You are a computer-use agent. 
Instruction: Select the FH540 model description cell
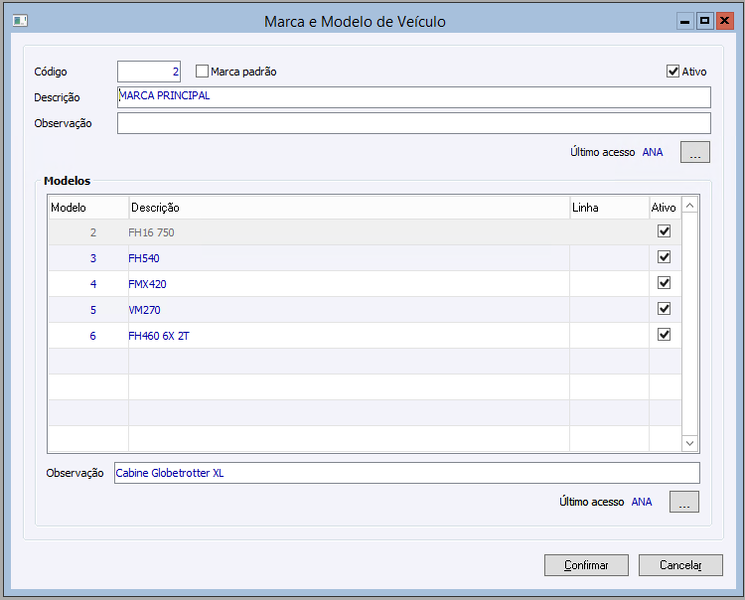coord(349,258)
